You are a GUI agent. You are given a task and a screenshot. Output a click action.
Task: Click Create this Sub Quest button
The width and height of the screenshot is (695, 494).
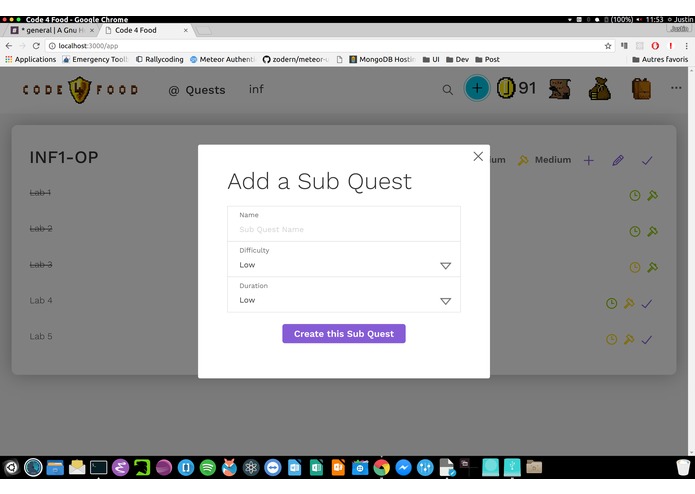coord(344,334)
